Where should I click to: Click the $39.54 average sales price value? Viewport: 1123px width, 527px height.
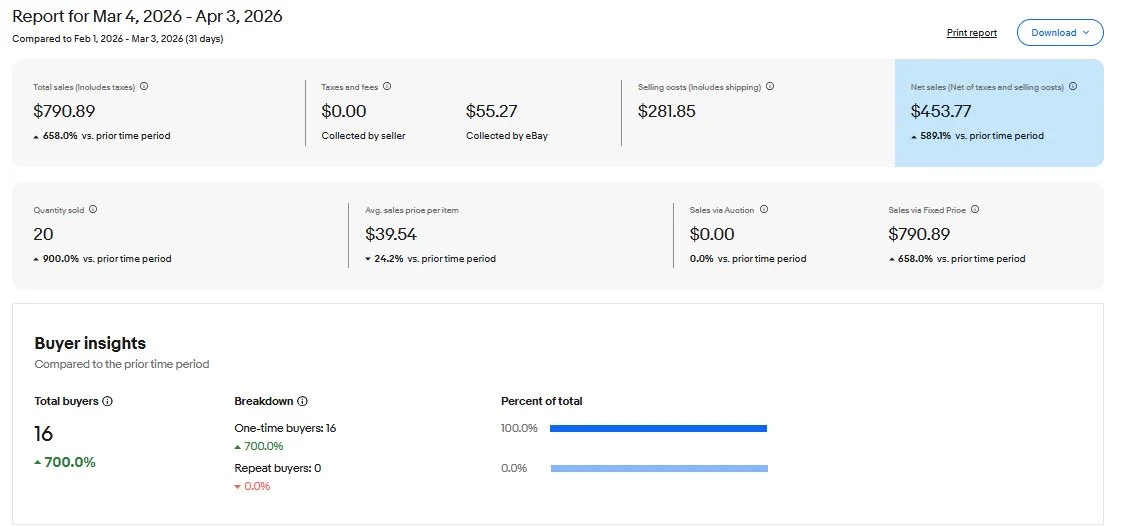pos(391,235)
